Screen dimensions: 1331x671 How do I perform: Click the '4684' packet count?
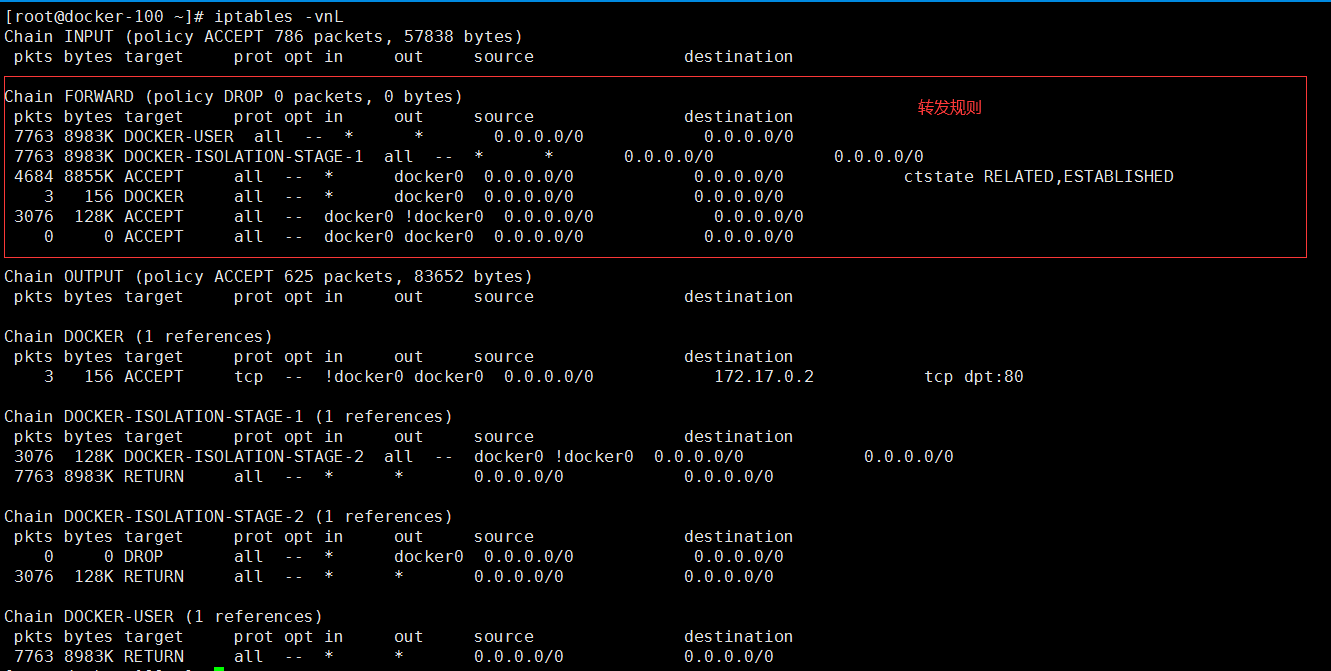[x=34, y=177]
